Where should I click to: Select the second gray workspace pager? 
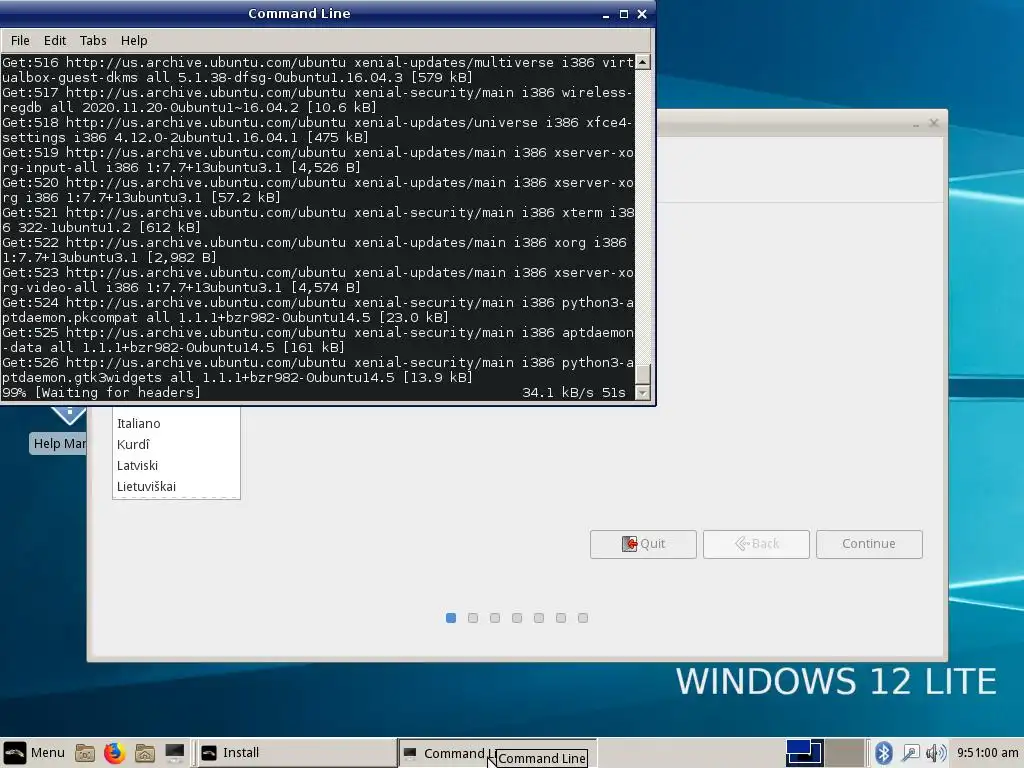coord(845,752)
